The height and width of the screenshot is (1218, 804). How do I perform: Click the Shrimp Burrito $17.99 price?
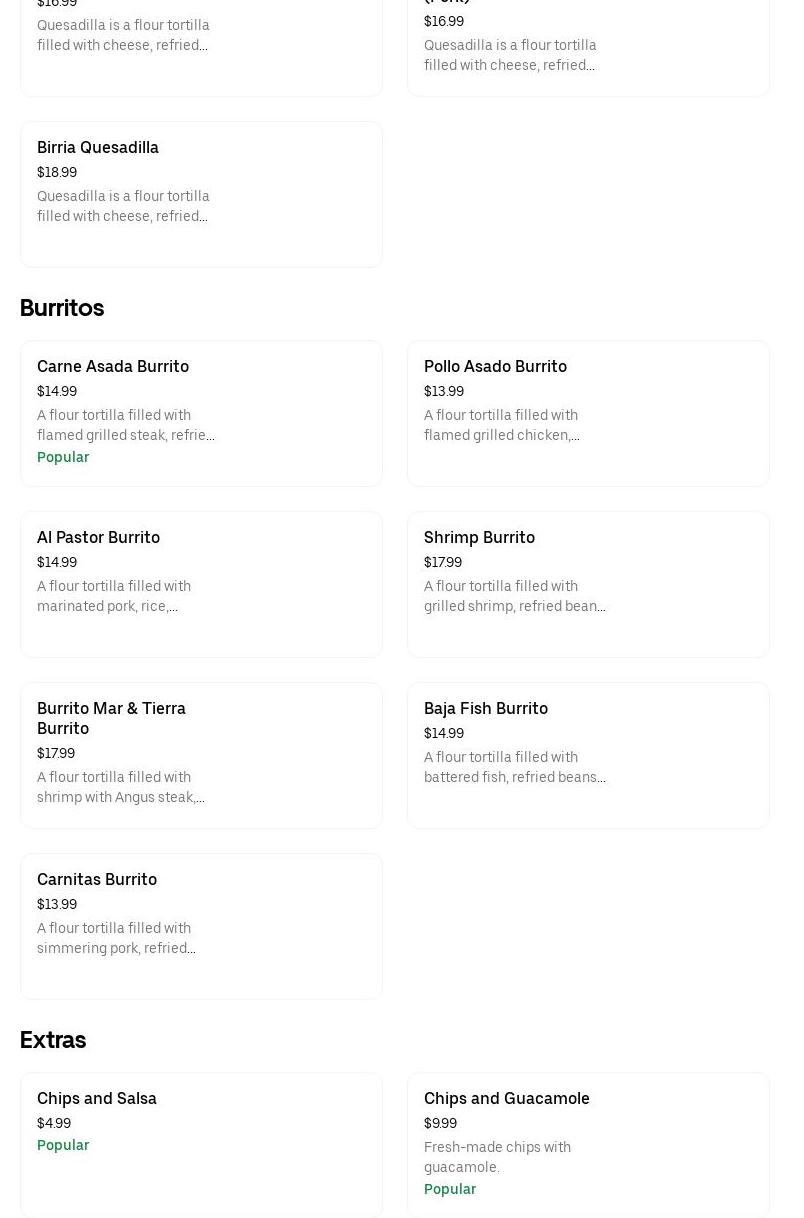(443, 562)
